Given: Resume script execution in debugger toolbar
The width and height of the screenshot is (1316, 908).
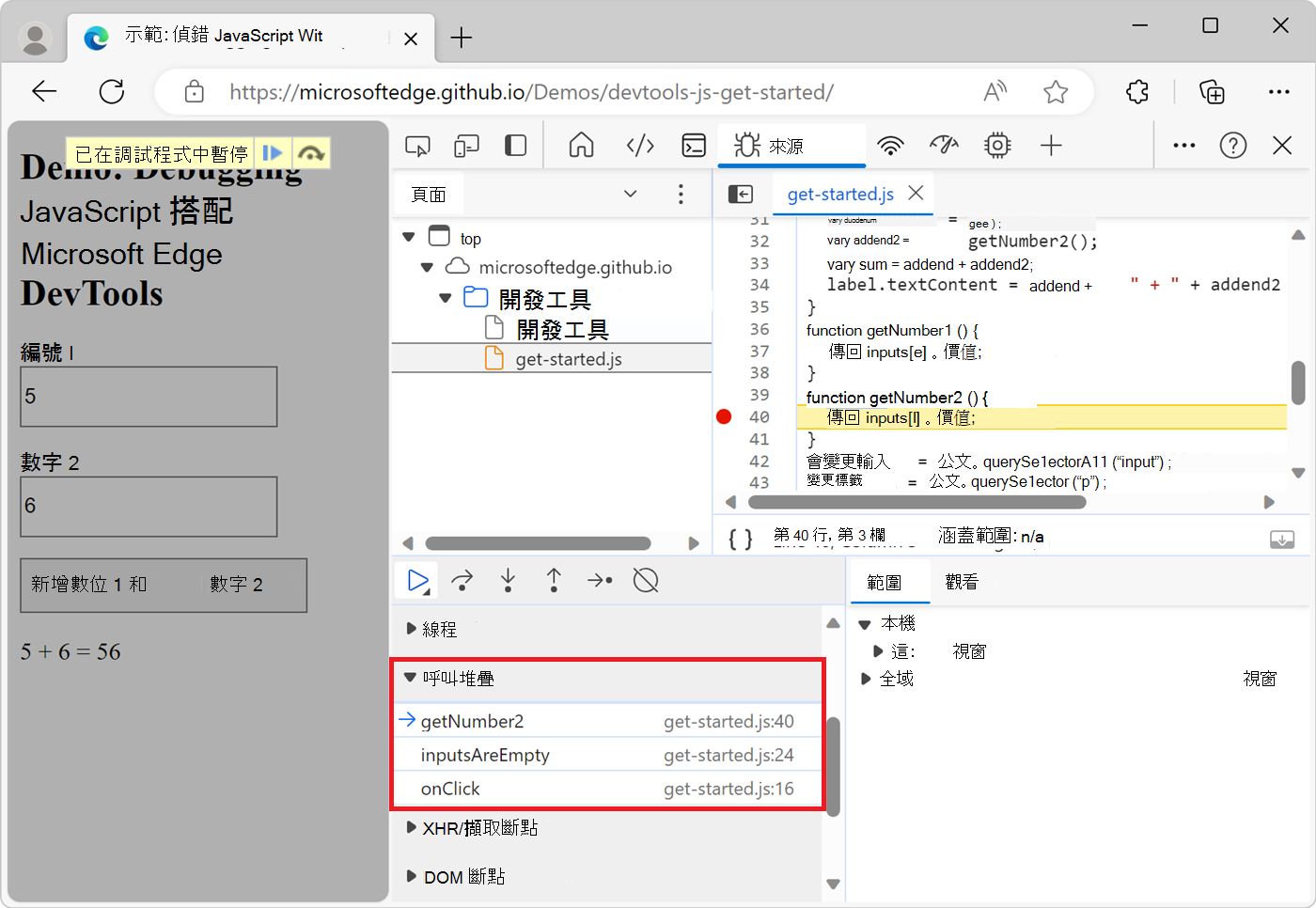Looking at the screenshot, I should click(x=418, y=581).
